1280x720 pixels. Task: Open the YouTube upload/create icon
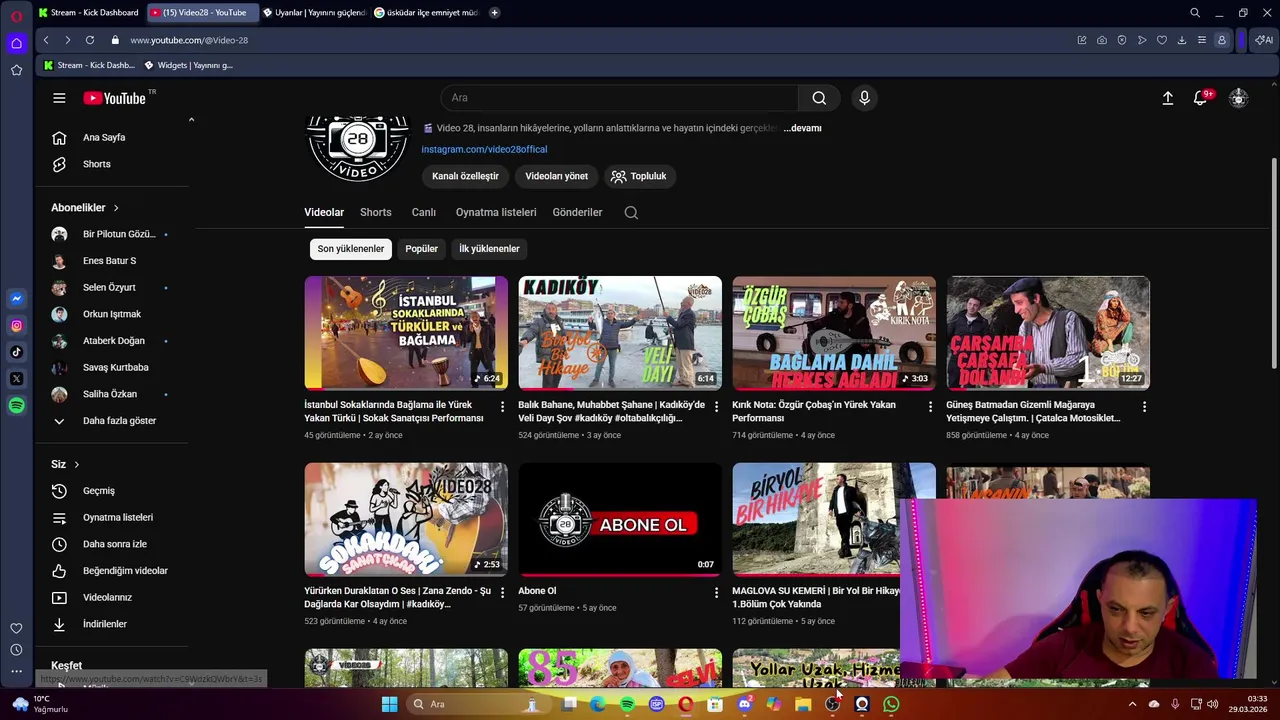pyautogui.click(x=1167, y=98)
